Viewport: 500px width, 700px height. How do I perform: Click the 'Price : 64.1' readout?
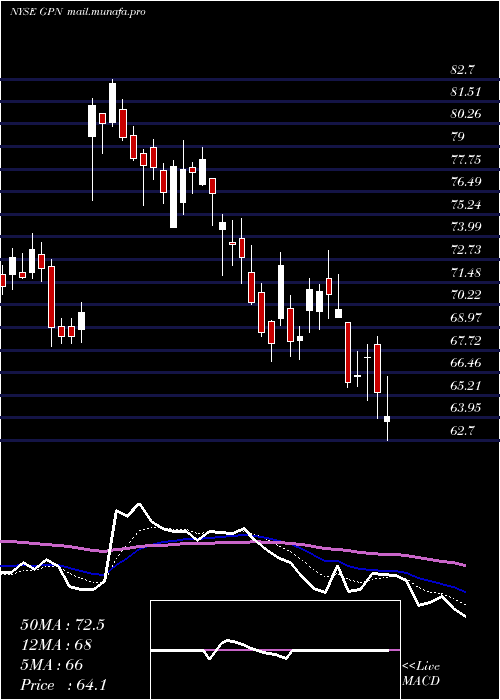pyautogui.click(x=63, y=685)
